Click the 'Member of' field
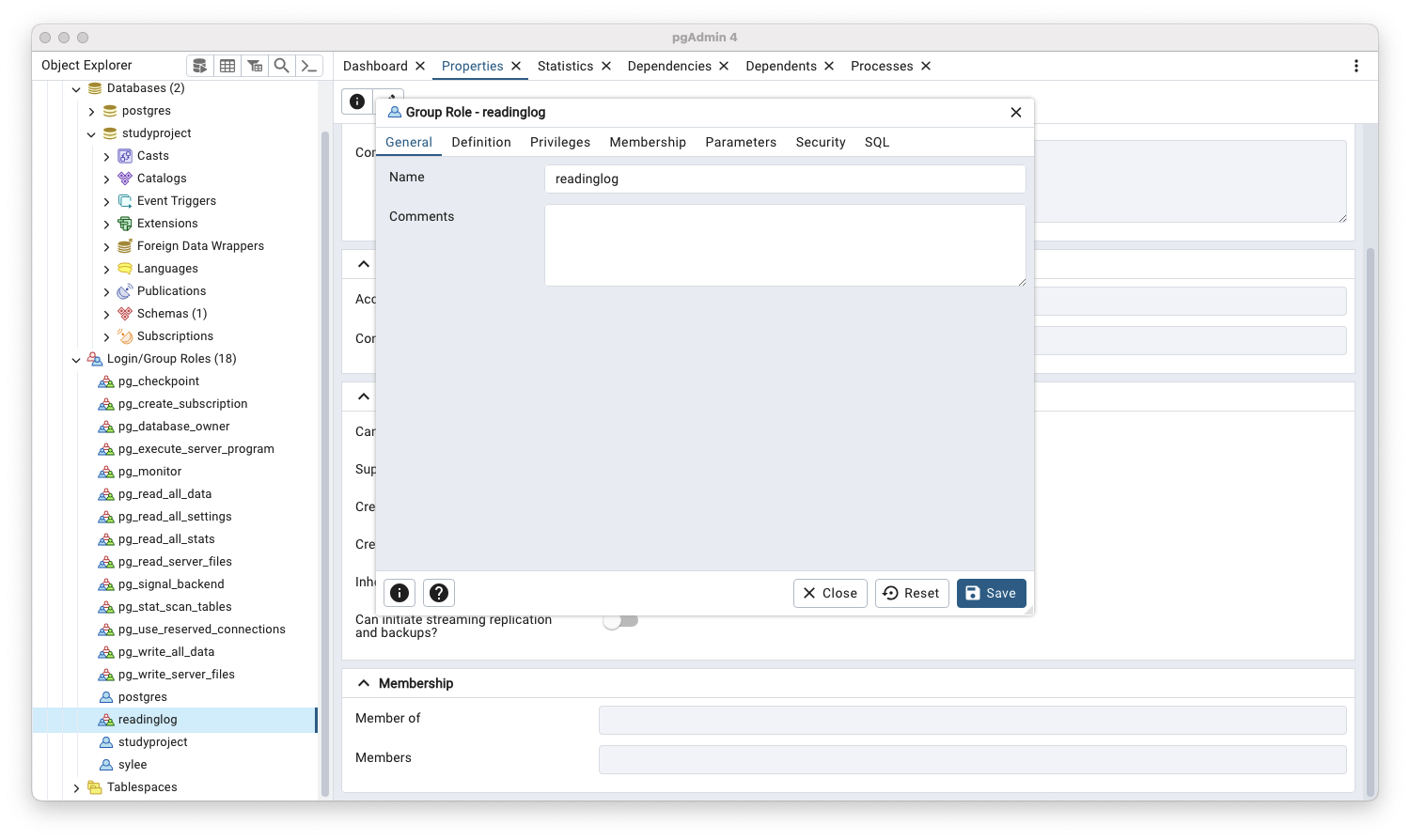 coord(972,720)
